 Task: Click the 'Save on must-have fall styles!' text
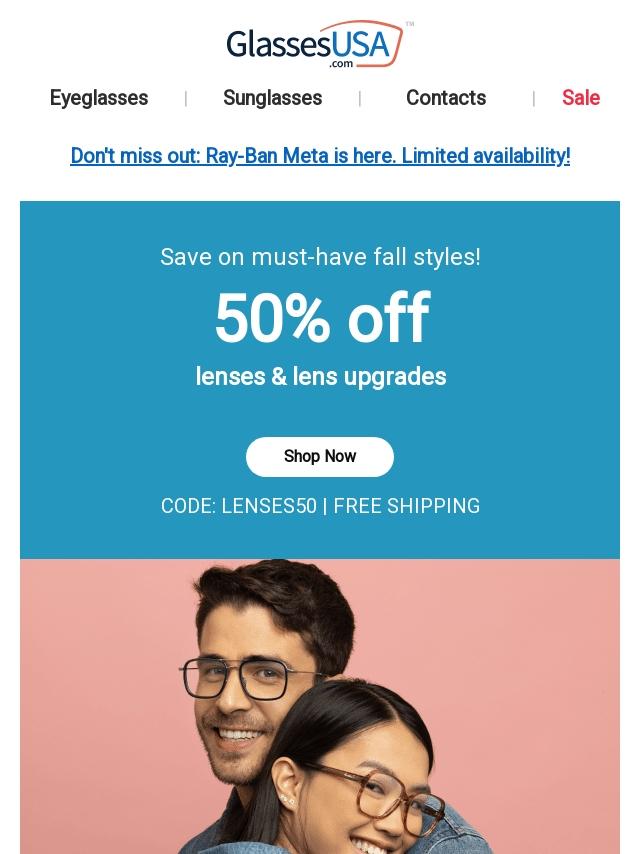pyautogui.click(x=320, y=257)
